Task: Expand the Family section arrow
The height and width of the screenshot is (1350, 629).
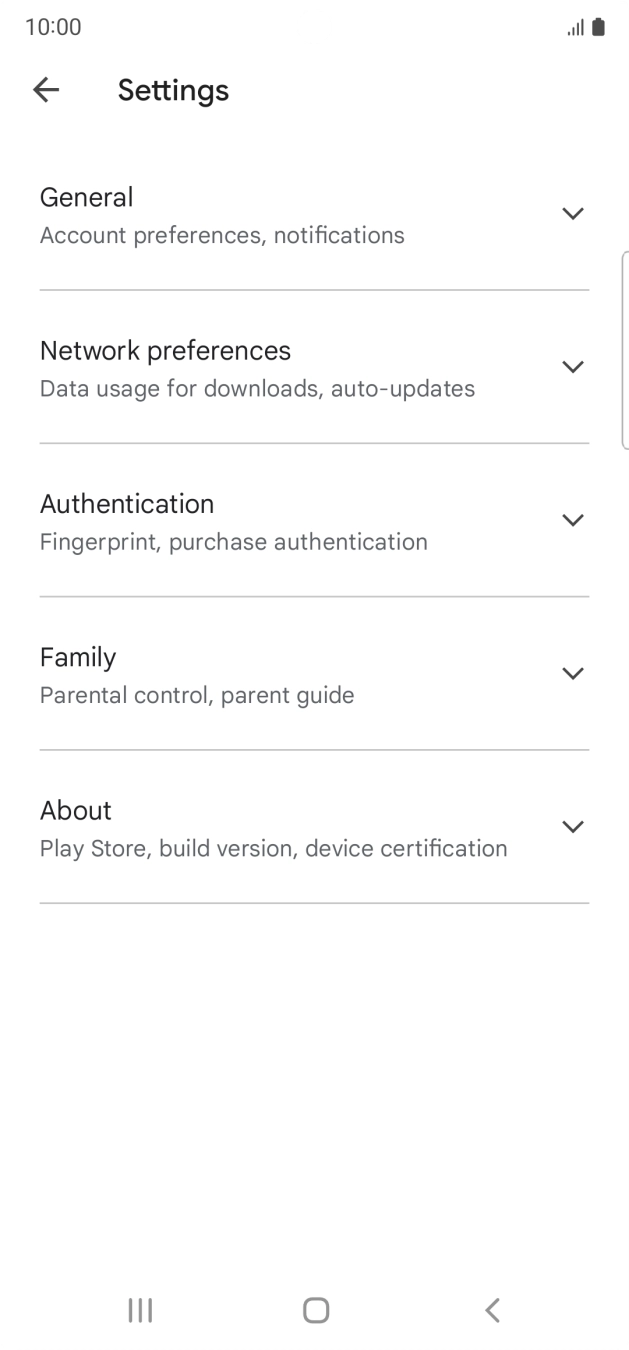Action: (x=572, y=673)
